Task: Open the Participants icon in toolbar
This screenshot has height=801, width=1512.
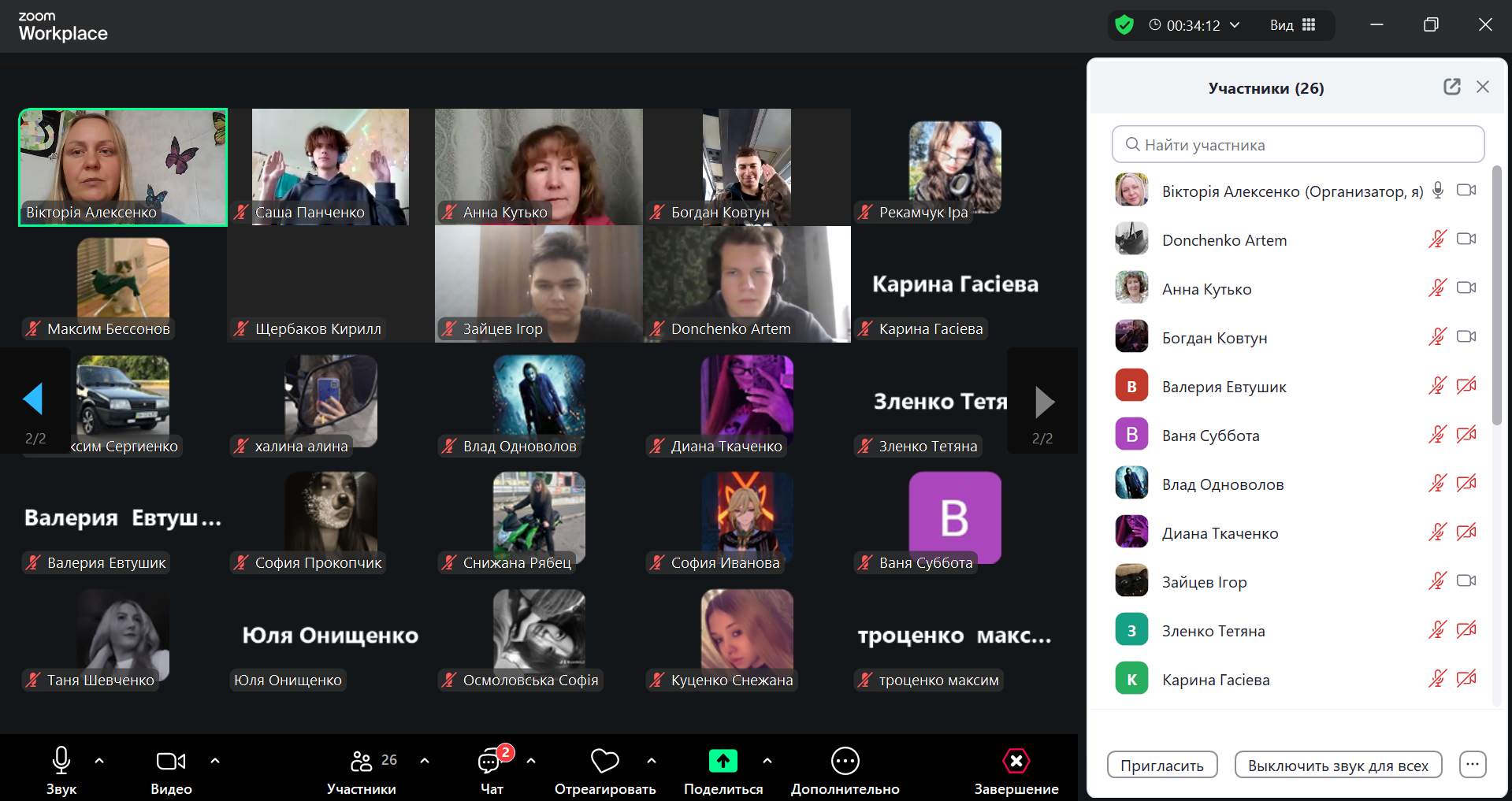Action: coord(362,761)
